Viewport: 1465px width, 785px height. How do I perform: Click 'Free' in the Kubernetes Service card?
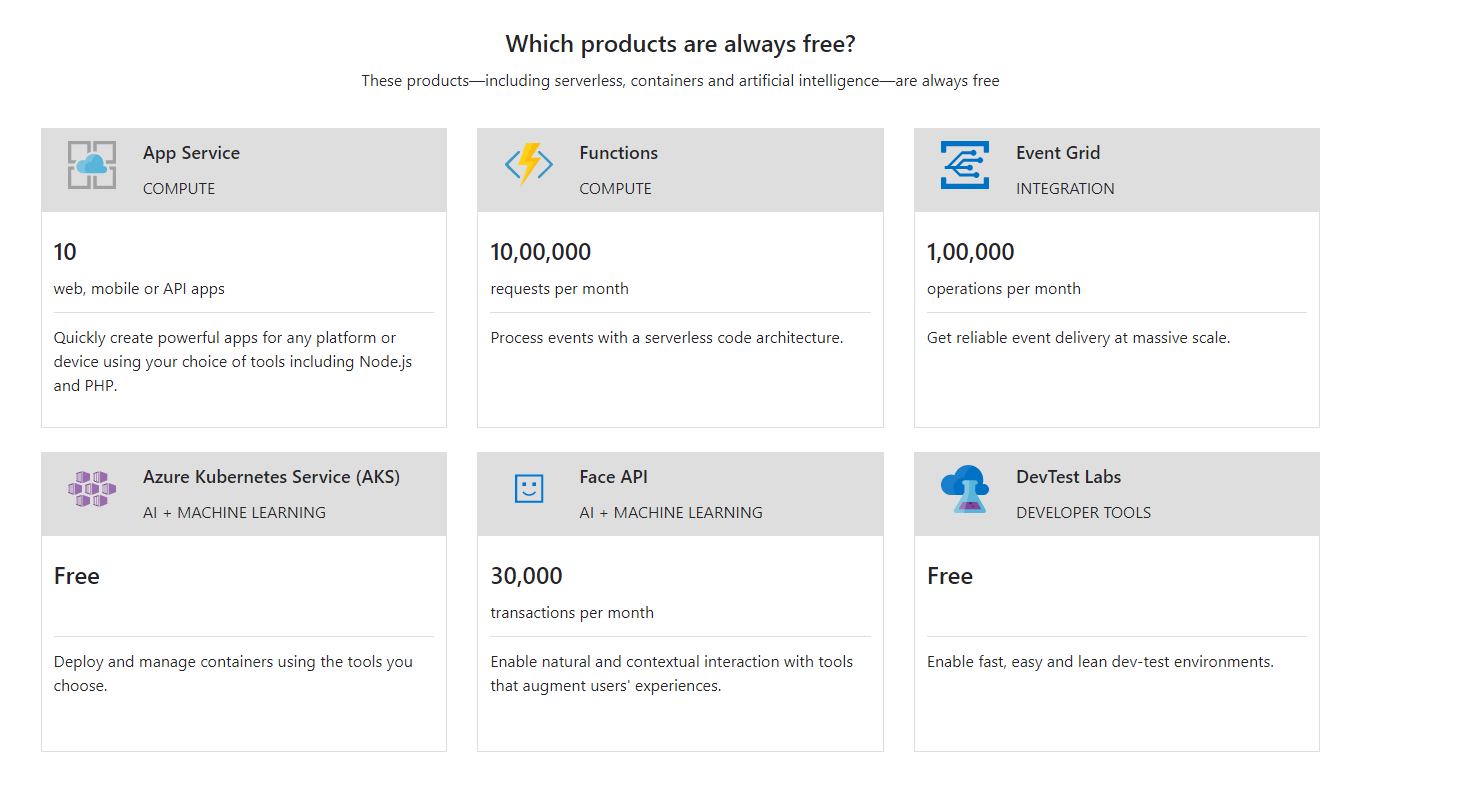pos(77,576)
